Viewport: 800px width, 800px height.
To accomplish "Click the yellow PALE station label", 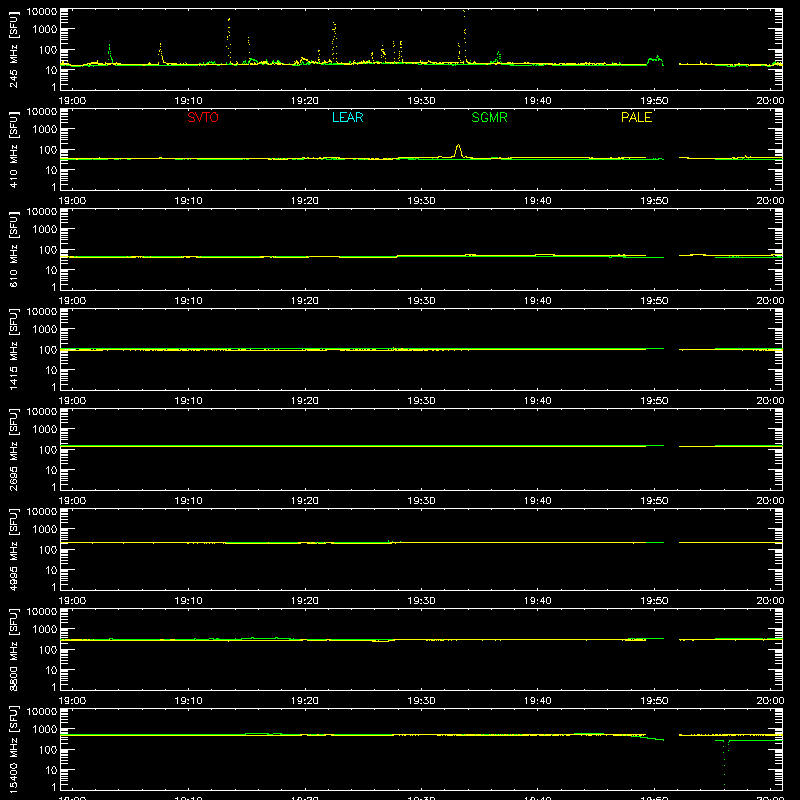I will tap(636, 117).
